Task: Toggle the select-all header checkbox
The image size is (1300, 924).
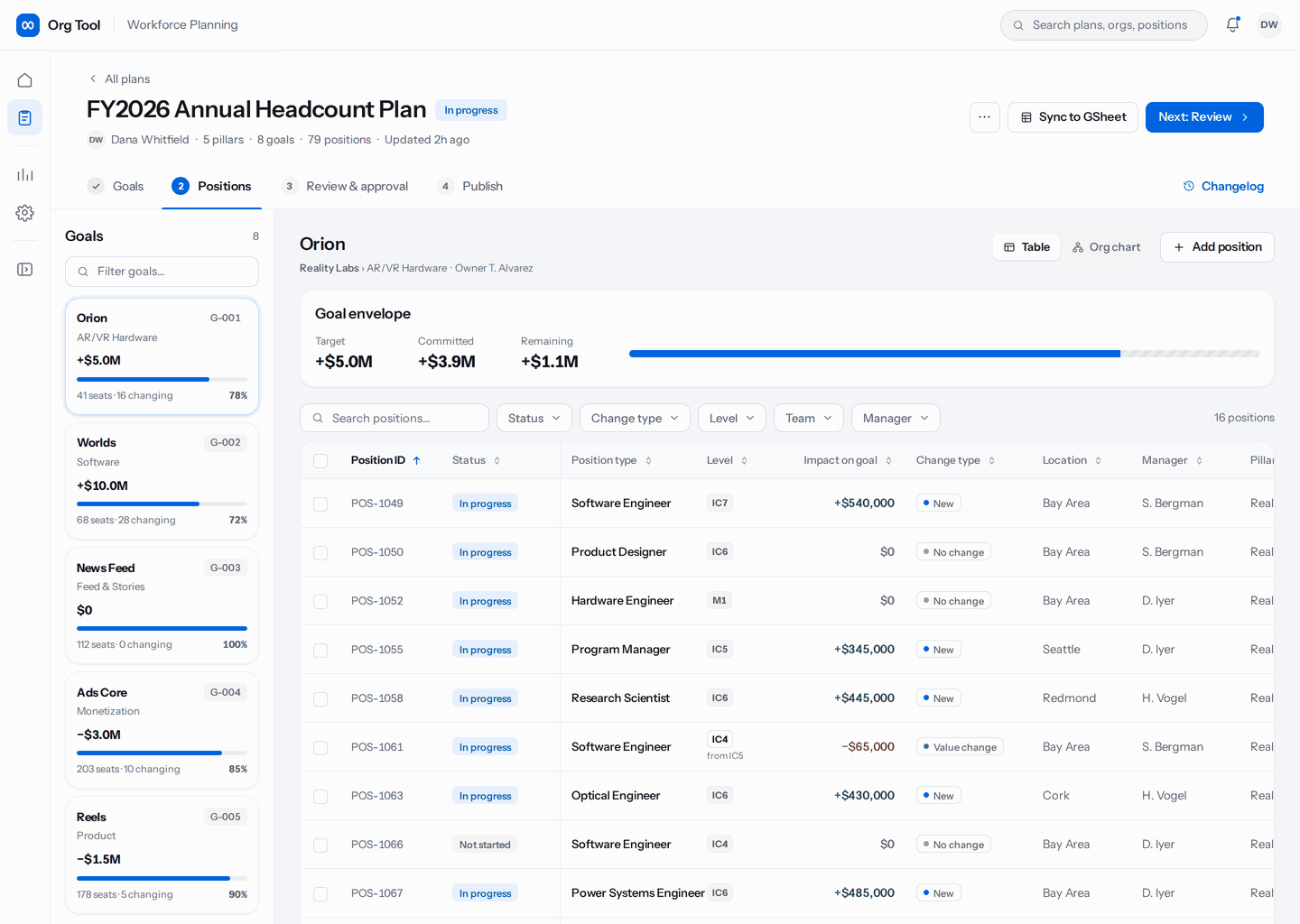Action: pos(320,461)
